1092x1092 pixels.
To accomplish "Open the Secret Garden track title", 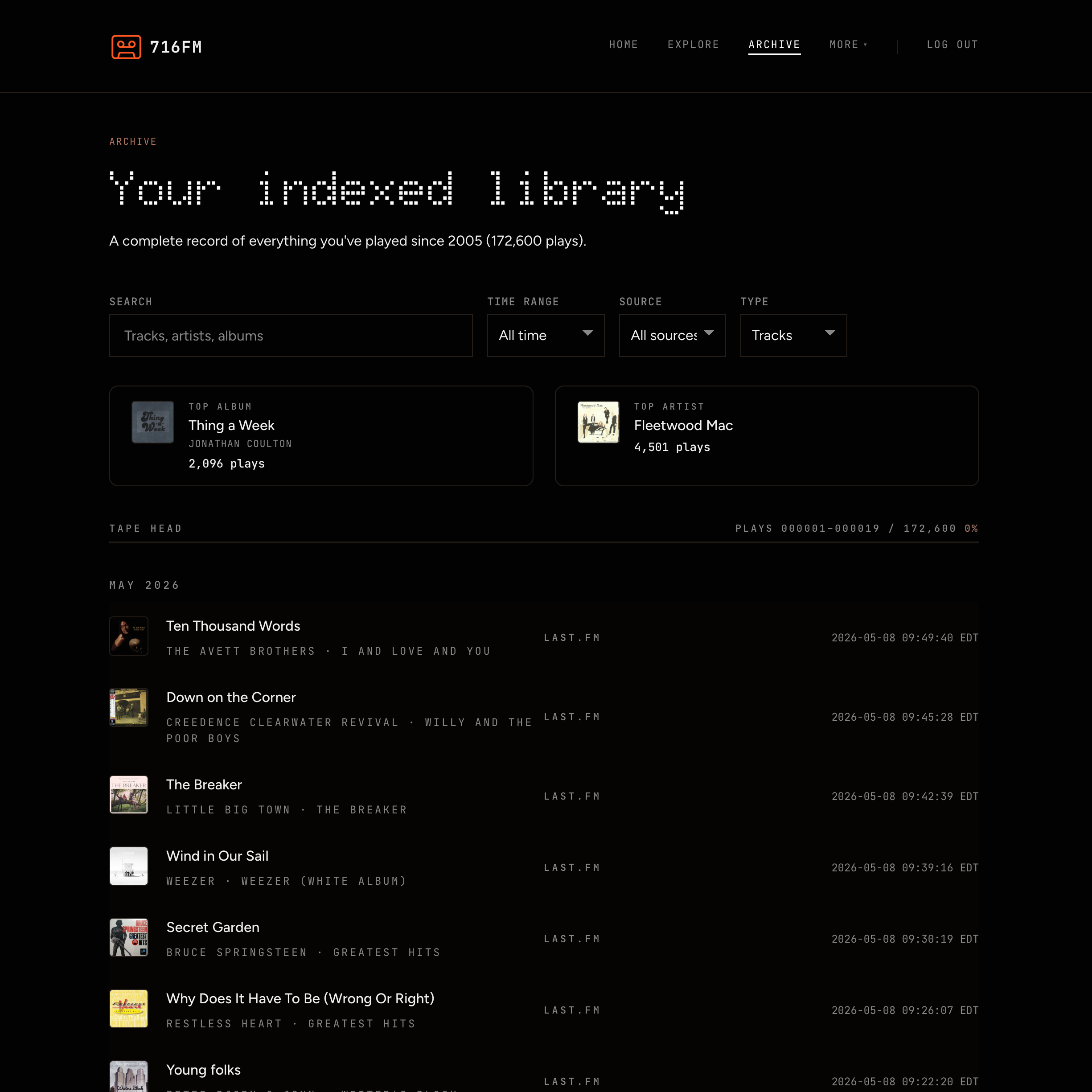I will [x=213, y=928].
